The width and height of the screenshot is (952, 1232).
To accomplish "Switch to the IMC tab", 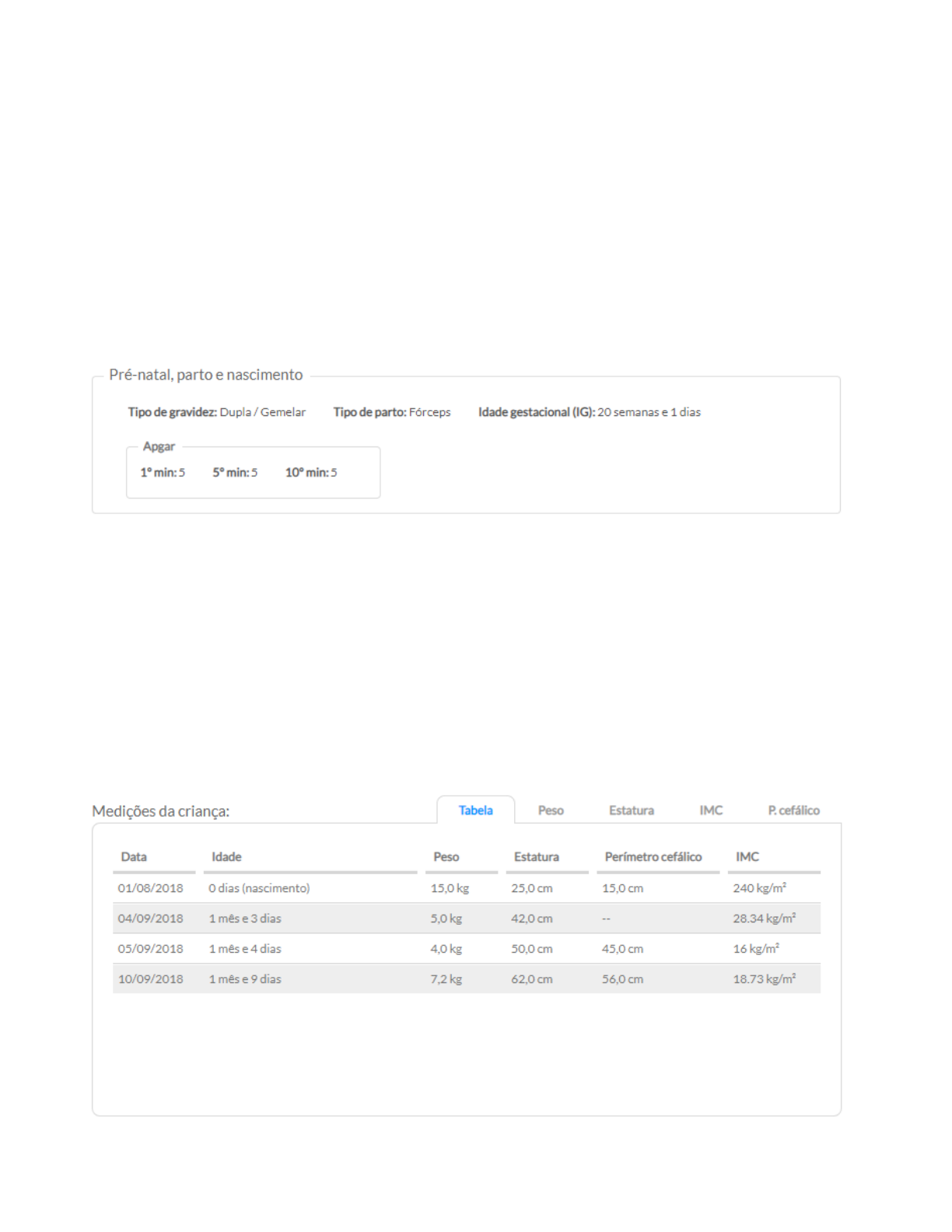I will 711,810.
